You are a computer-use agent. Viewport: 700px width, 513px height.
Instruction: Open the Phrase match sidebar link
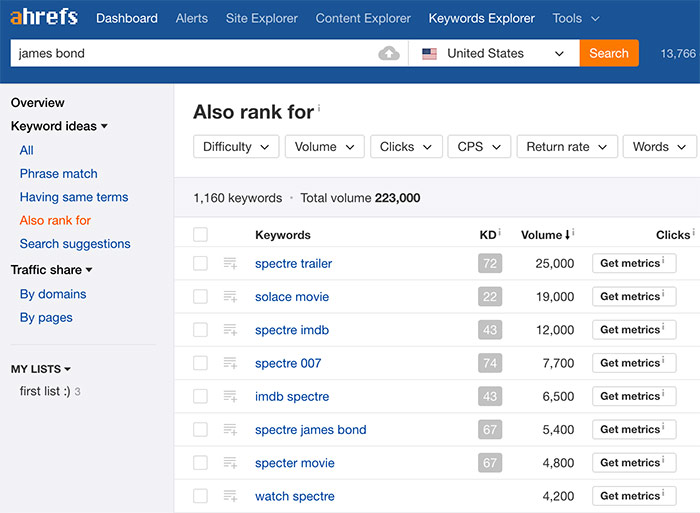(59, 174)
